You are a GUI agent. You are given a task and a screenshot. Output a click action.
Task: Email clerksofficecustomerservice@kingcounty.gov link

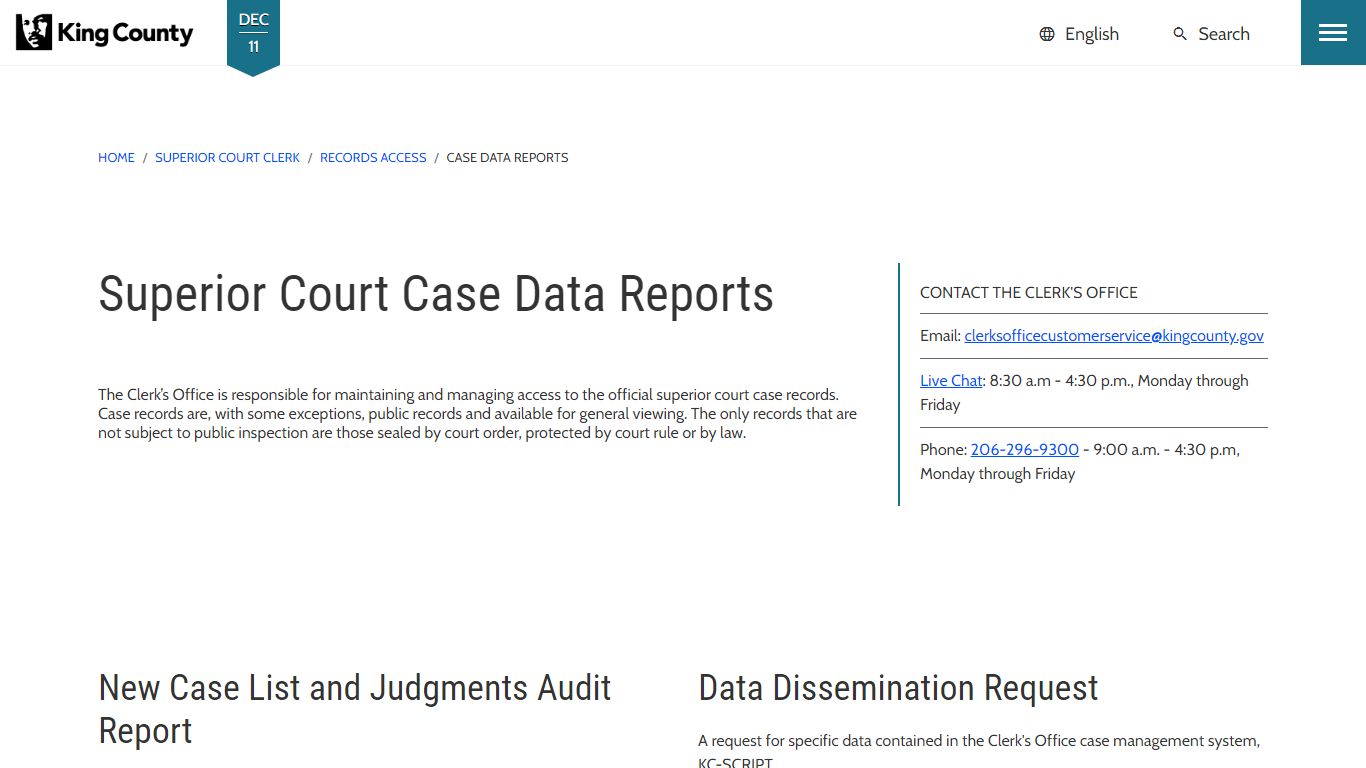tap(1114, 336)
